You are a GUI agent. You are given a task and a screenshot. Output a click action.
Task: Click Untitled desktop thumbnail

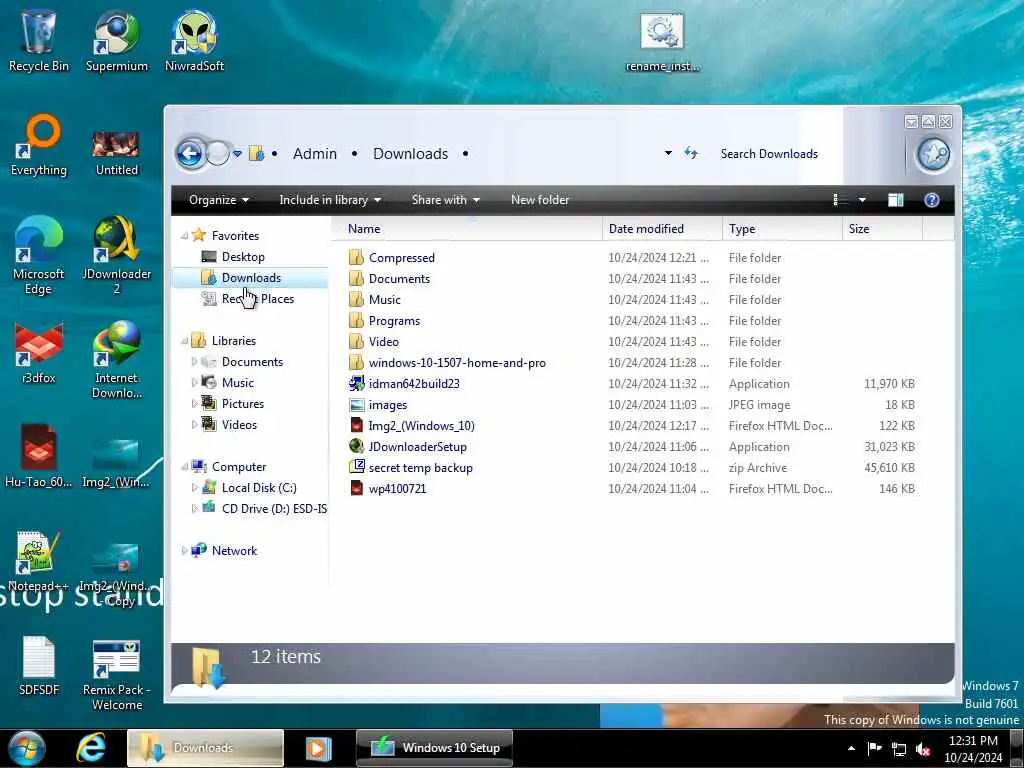point(116,153)
